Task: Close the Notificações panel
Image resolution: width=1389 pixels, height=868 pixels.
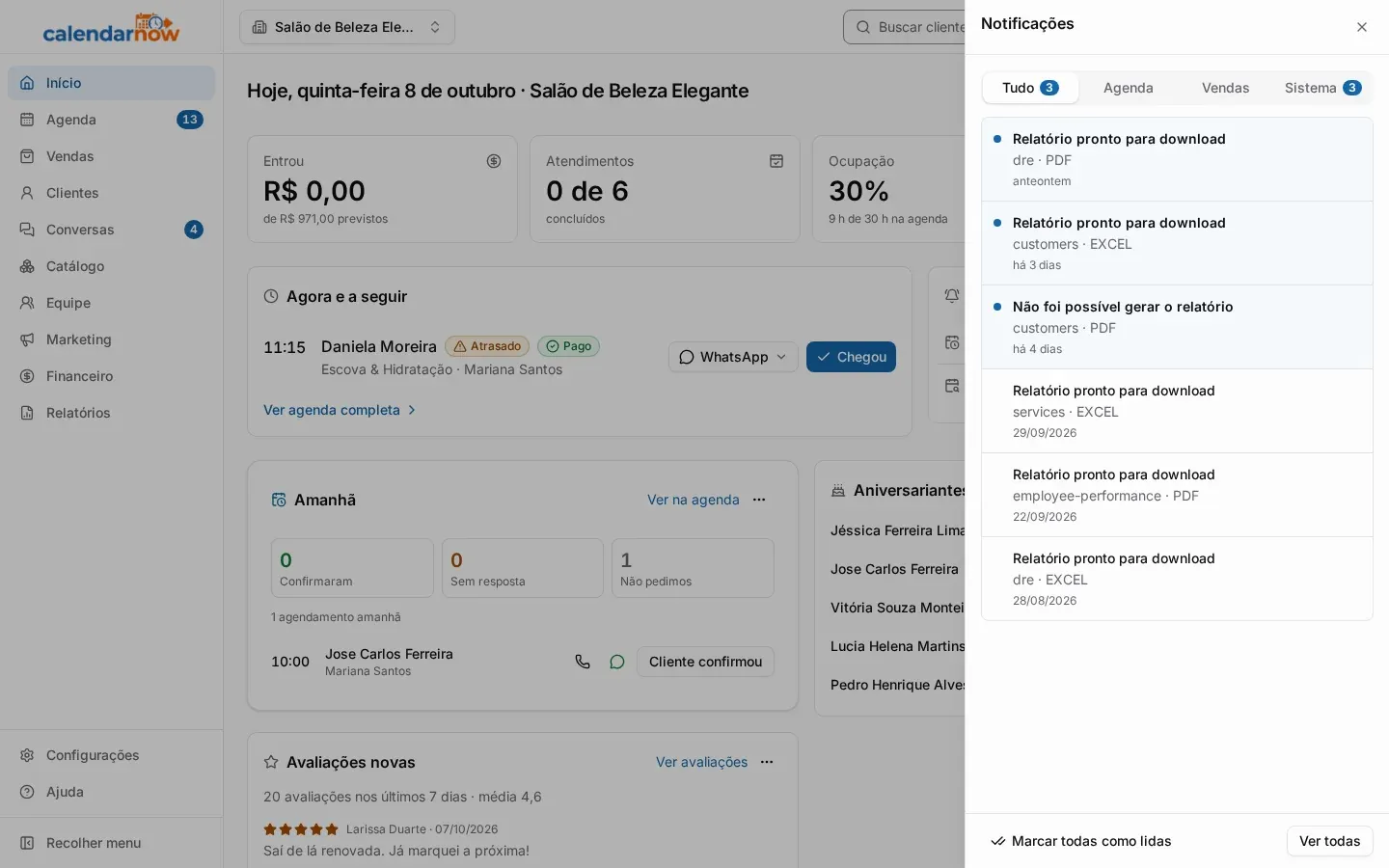Action: click(1362, 27)
